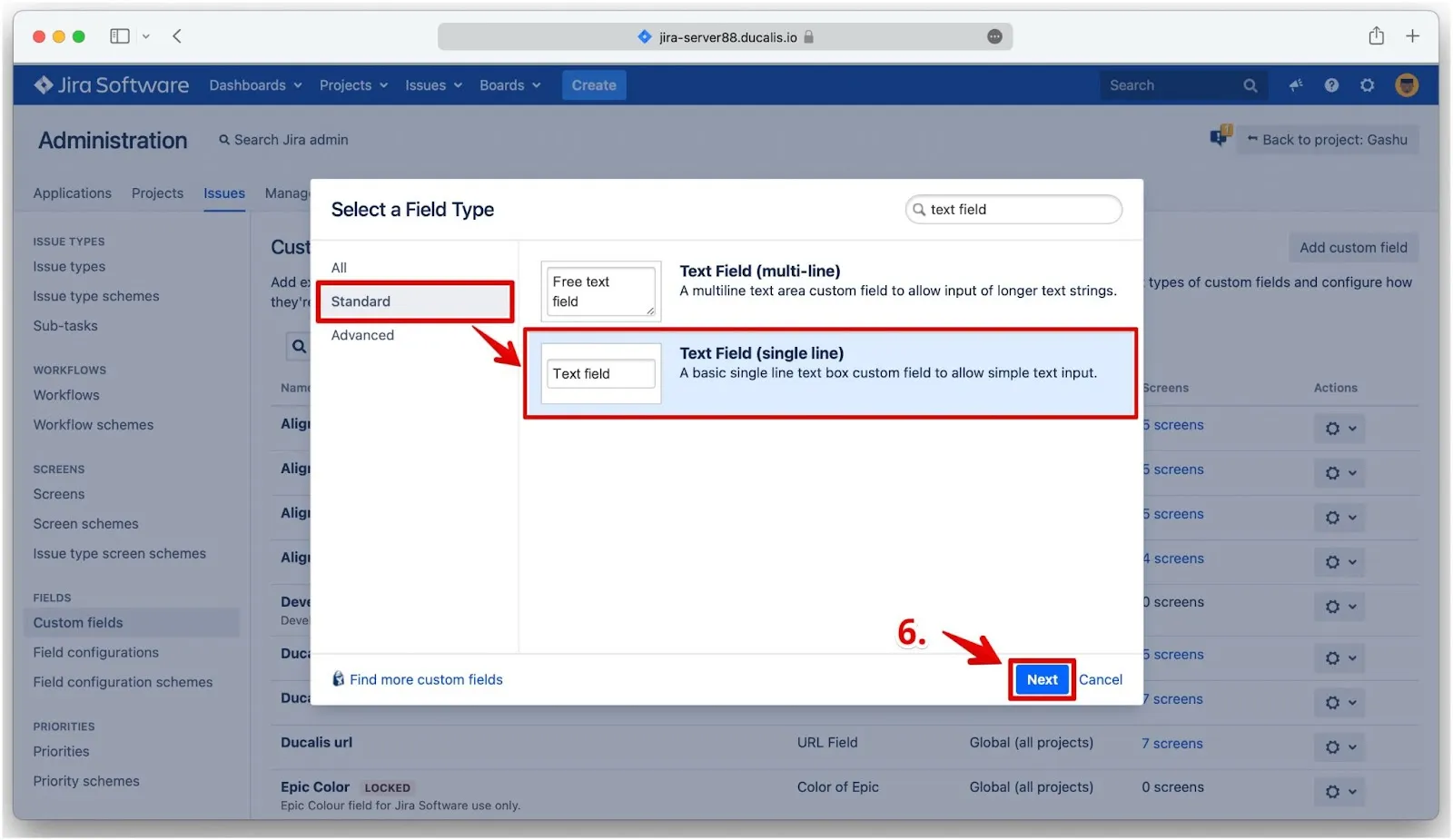
Task: Click the user profile avatar
Action: (x=1406, y=85)
